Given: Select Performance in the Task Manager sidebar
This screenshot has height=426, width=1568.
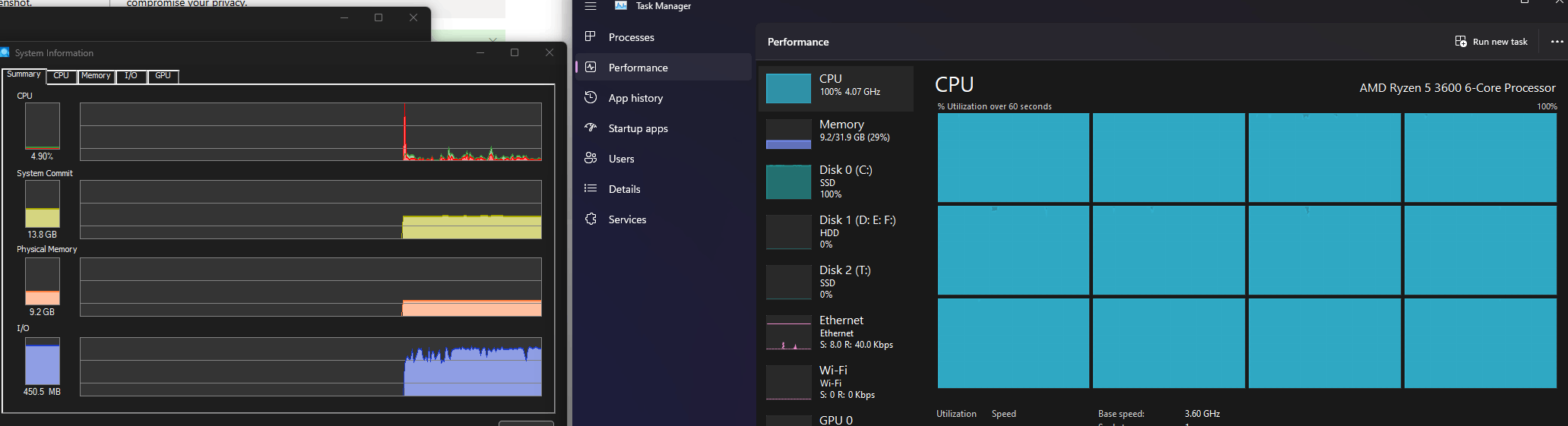Looking at the screenshot, I should coord(664,68).
